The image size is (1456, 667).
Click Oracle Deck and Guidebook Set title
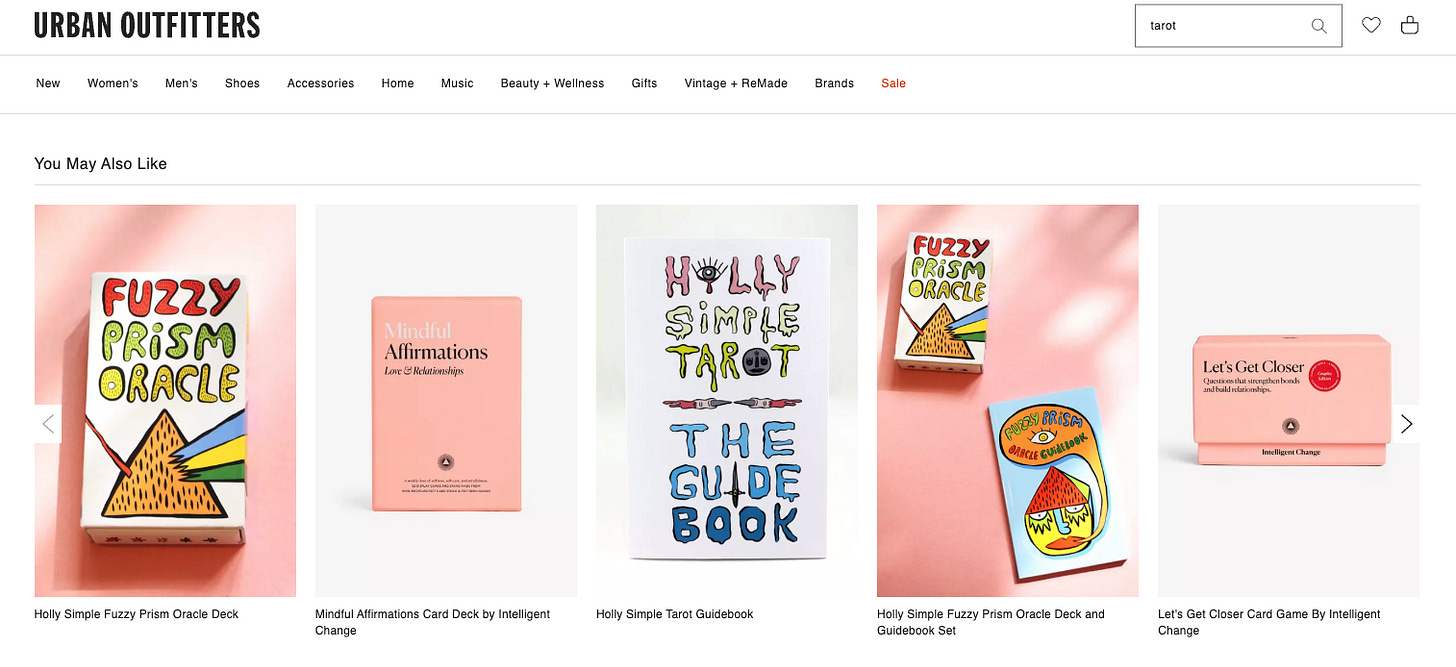(x=991, y=622)
